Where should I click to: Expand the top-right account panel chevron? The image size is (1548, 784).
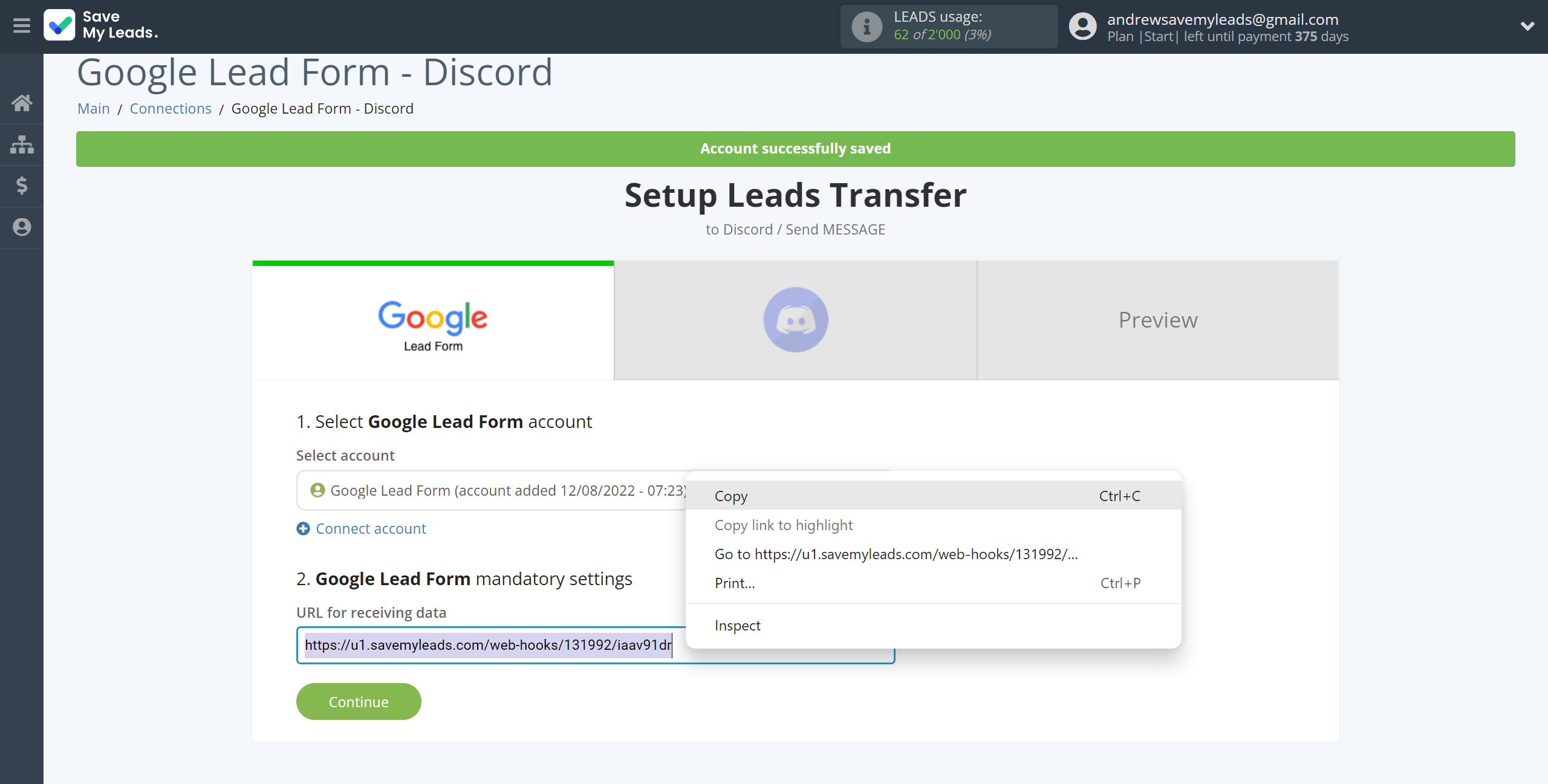[1528, 27]
